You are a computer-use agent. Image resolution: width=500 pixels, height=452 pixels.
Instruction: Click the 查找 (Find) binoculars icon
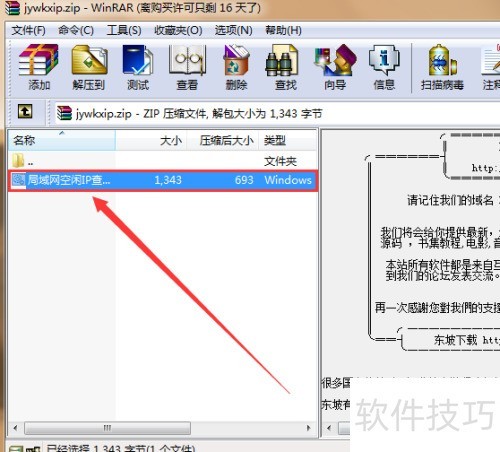pyautogui.click(x=282, y=60)
